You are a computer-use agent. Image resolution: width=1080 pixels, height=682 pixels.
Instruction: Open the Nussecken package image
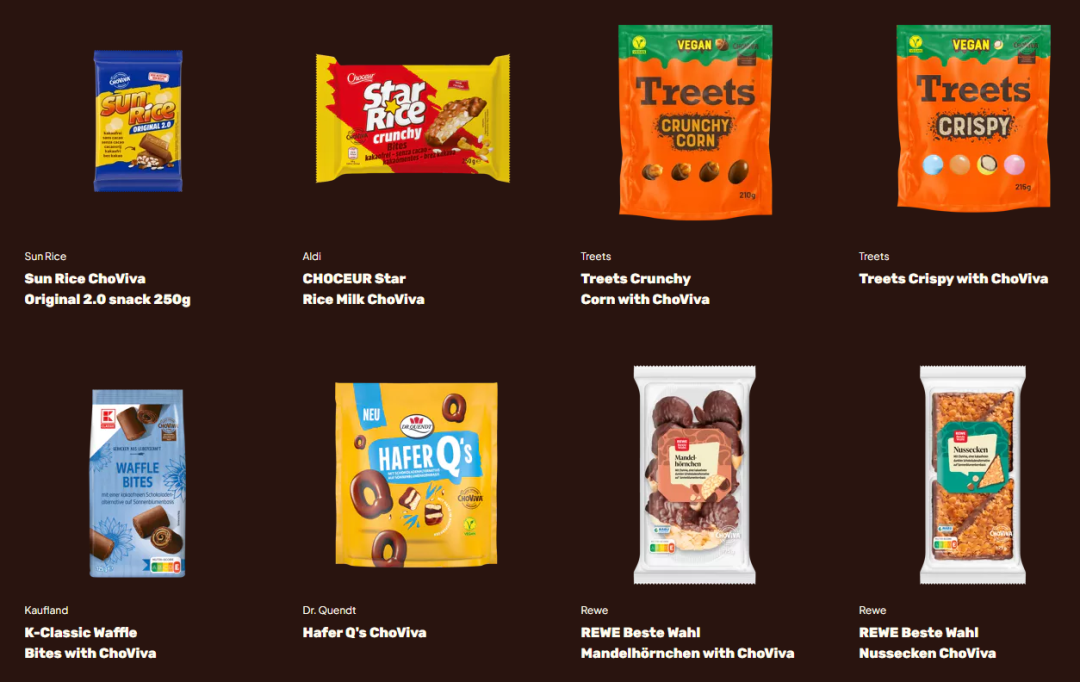973,475
